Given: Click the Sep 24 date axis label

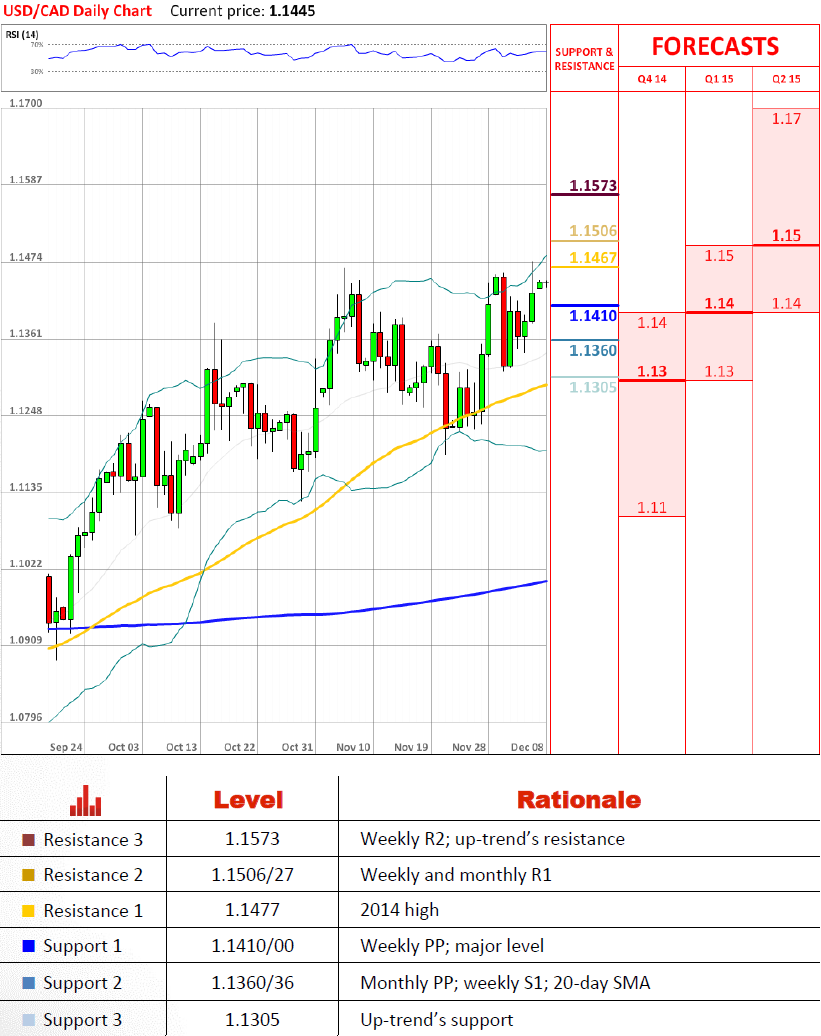Looking at the screenshot, I should coord(66,747).
